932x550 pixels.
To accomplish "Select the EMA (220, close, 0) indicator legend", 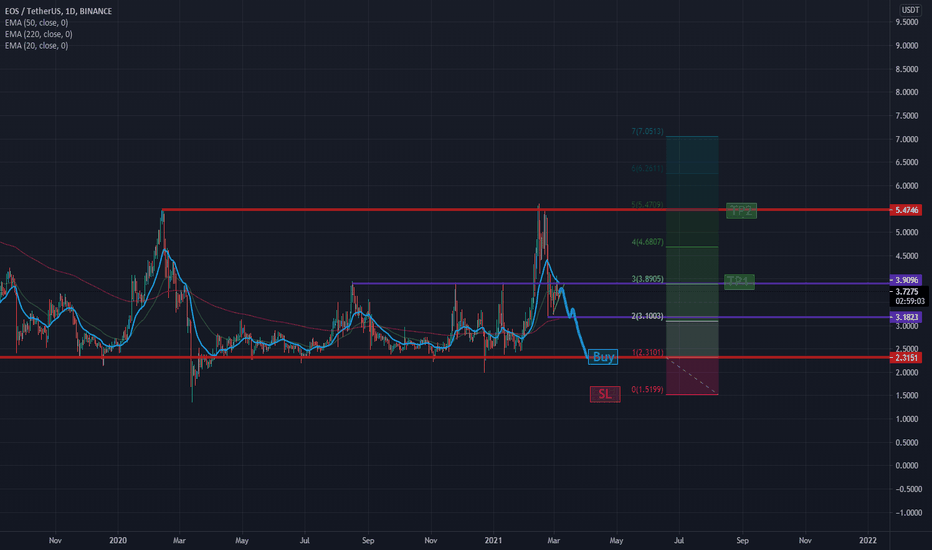I will [x=39, y=34].
